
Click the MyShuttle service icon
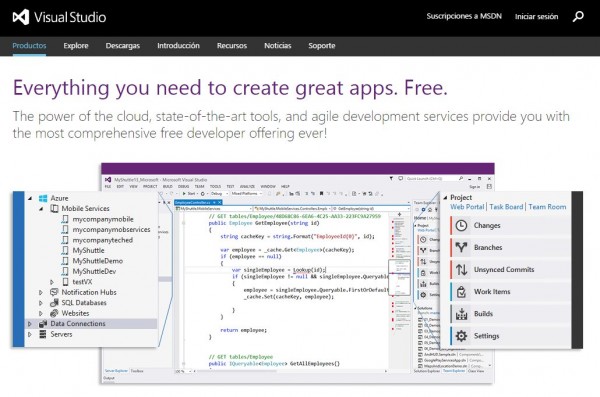(65, 250)
